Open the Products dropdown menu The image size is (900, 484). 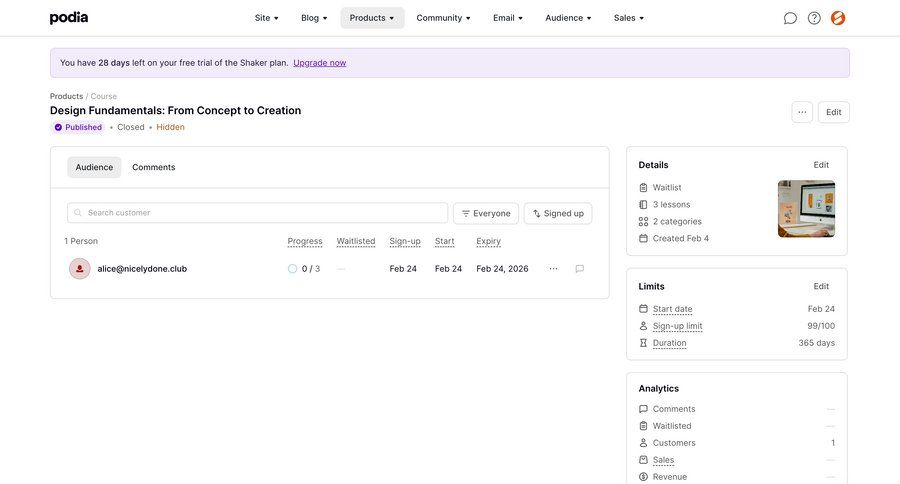[x=372, y=18]
